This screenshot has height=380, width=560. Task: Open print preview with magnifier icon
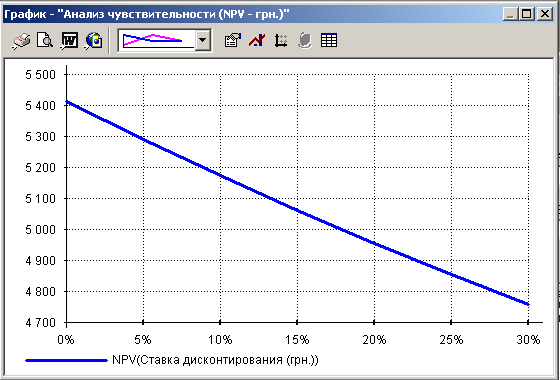pyautogui.click(x=45, y=40)
